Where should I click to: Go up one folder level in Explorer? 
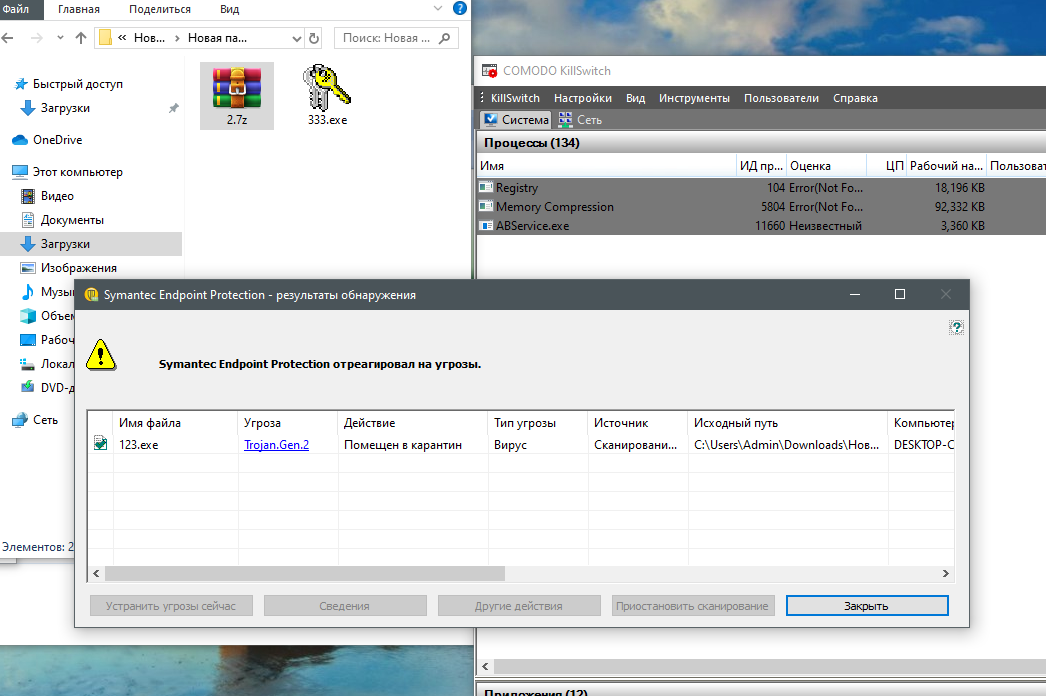[81, 38]
